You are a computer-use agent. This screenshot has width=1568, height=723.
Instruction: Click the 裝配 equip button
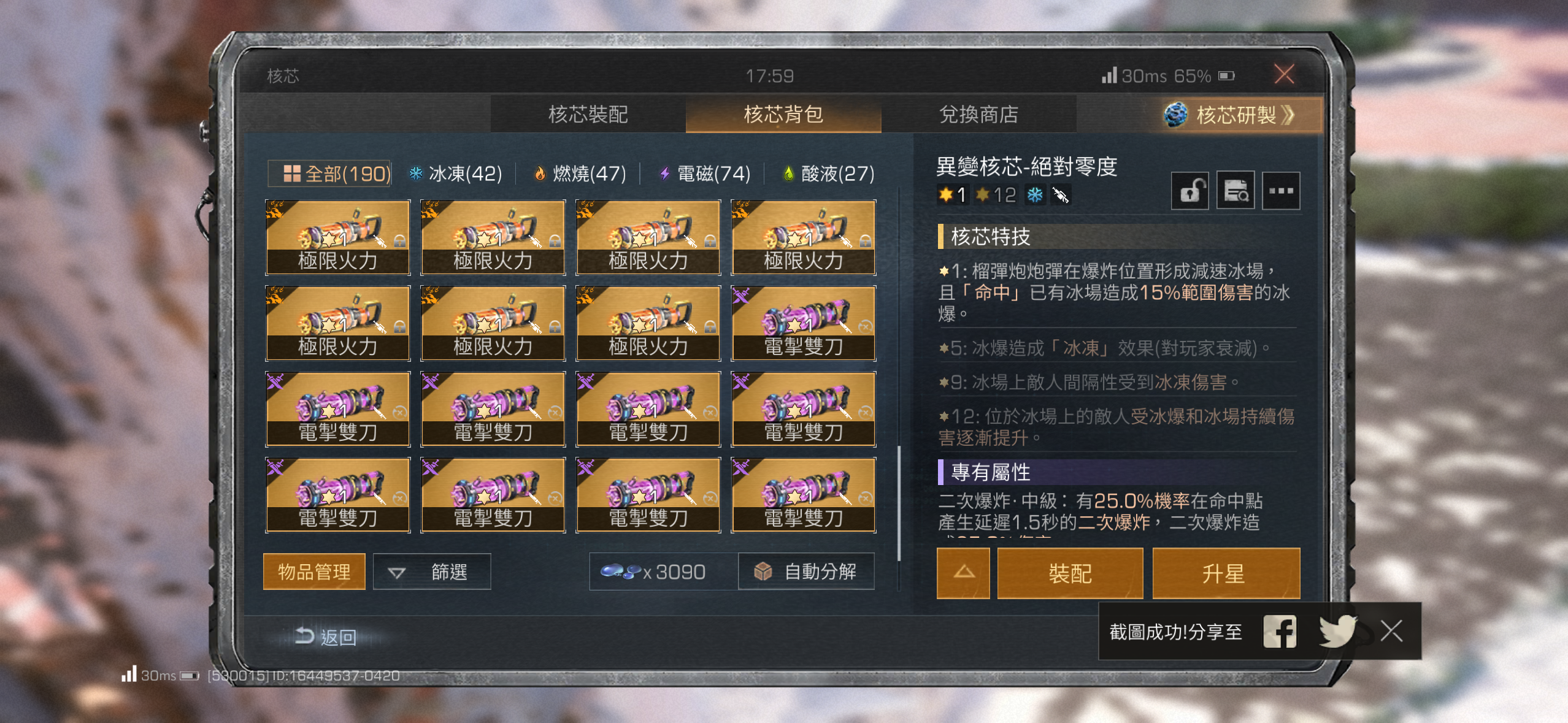click(1070, 573)
